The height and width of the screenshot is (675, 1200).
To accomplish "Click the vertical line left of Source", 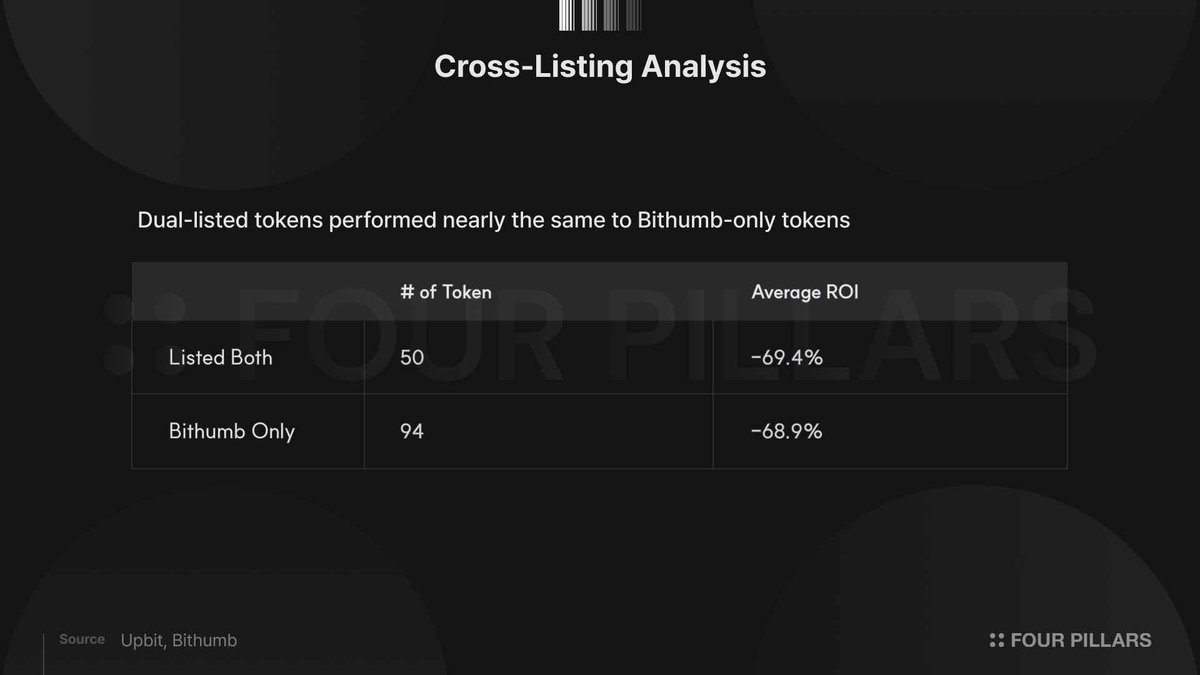I will [43, 654].
